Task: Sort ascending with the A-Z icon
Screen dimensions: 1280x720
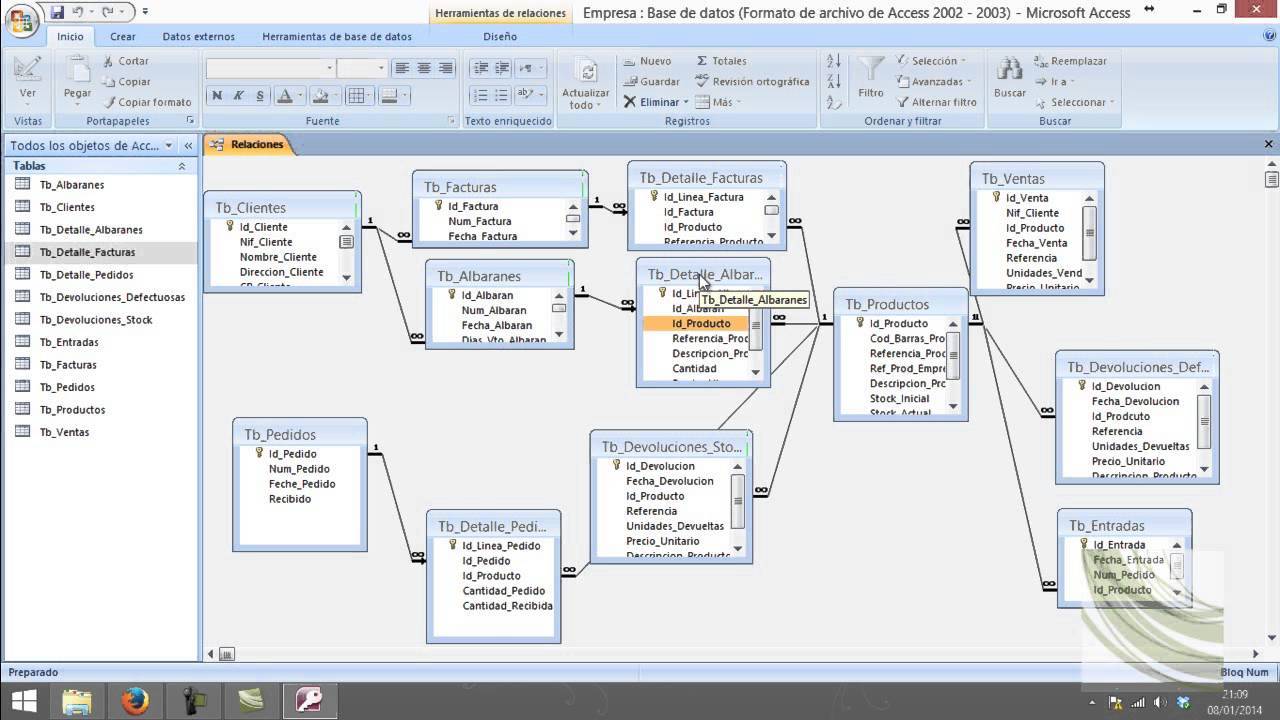Action: click(x=834, y=61)
